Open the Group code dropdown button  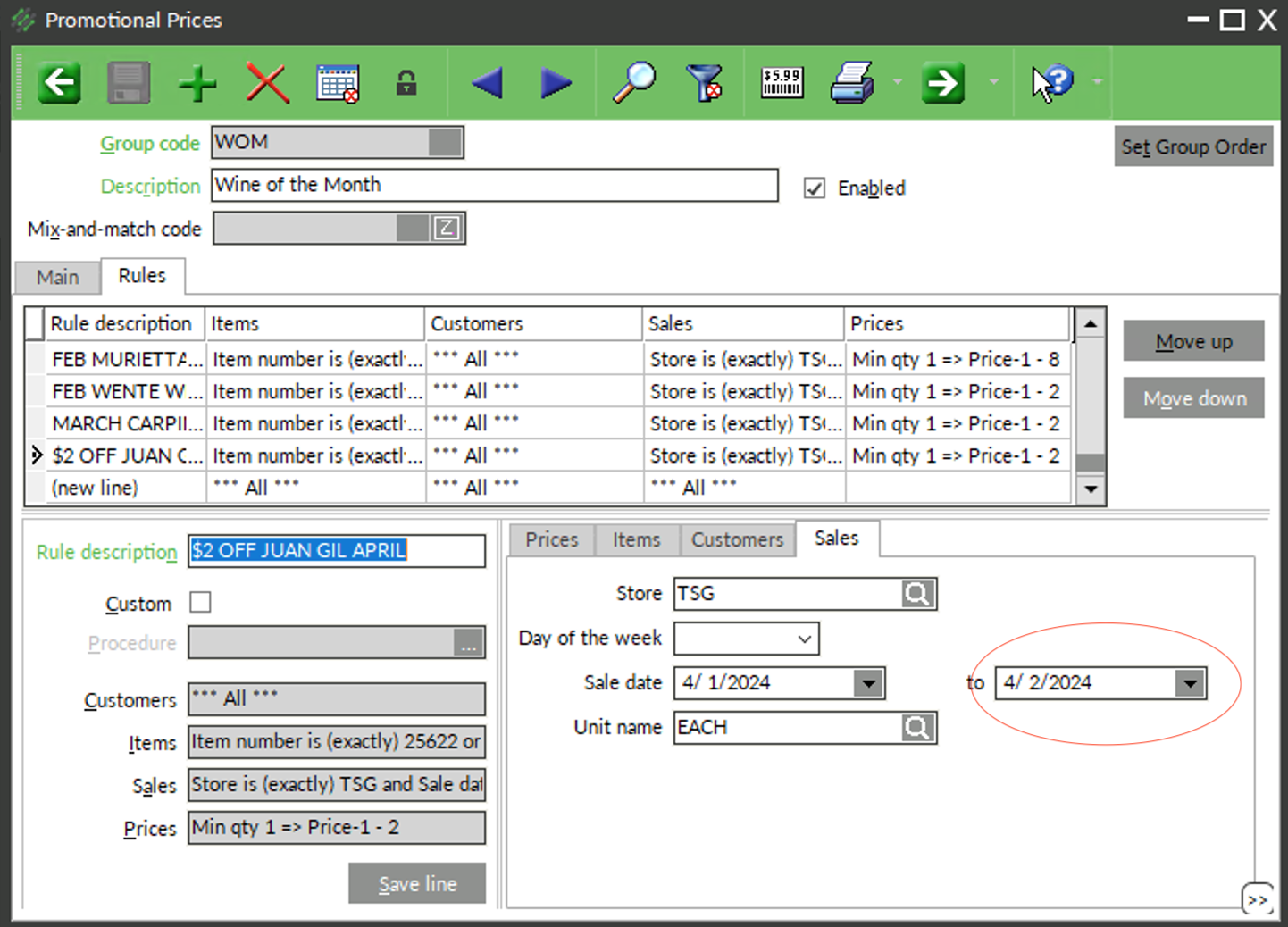pyautogui.click(x=445, y=142)
